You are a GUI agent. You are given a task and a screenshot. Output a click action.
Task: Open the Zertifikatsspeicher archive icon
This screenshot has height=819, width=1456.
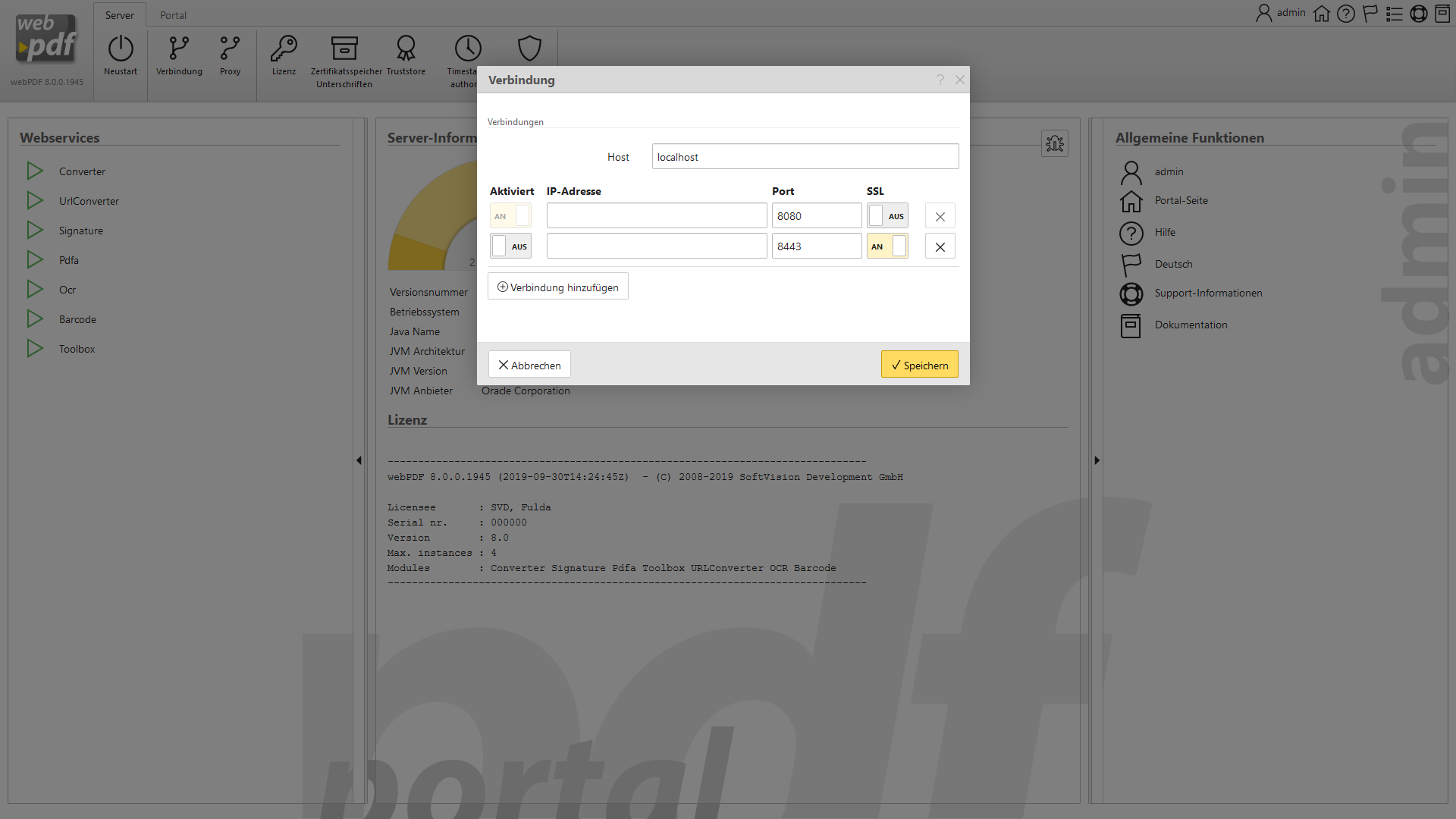[x=344, y=49]
